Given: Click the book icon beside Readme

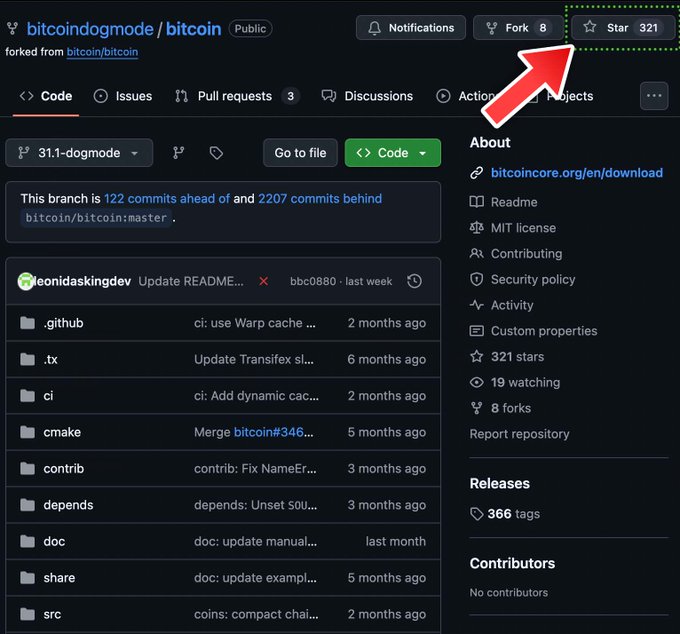Looking at the screenshot, I should click(x=477, y=202).
